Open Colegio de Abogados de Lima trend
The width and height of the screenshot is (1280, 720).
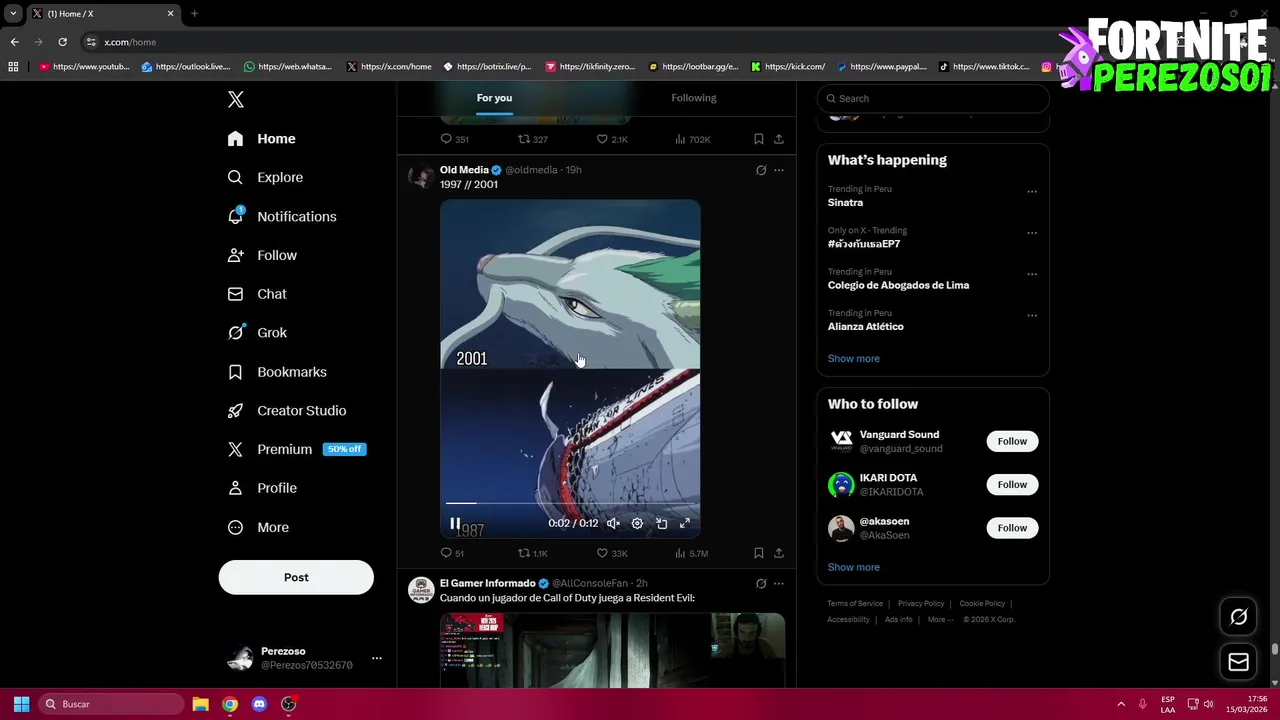898,285
